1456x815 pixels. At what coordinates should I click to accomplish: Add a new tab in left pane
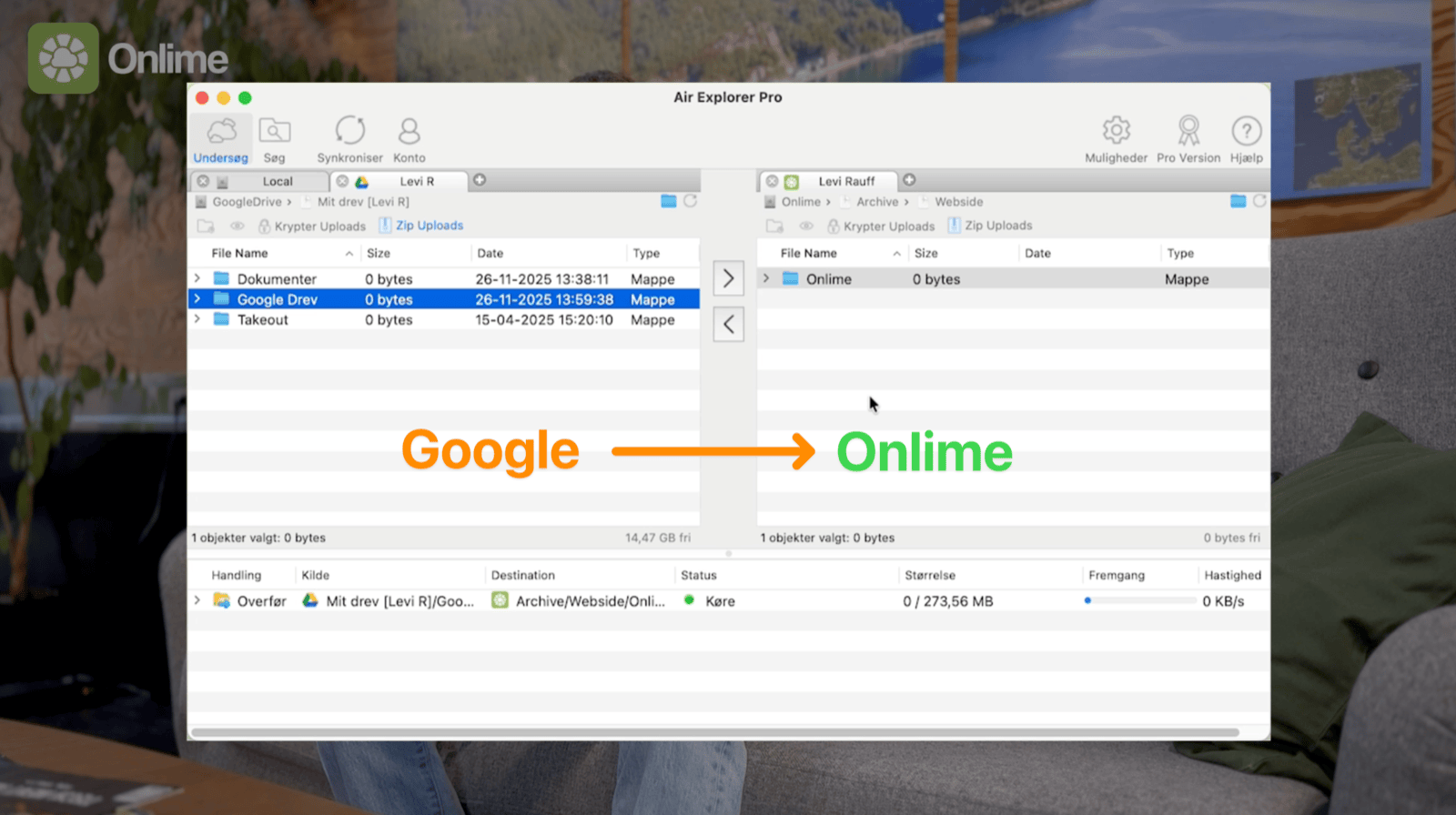pos(480,180)
